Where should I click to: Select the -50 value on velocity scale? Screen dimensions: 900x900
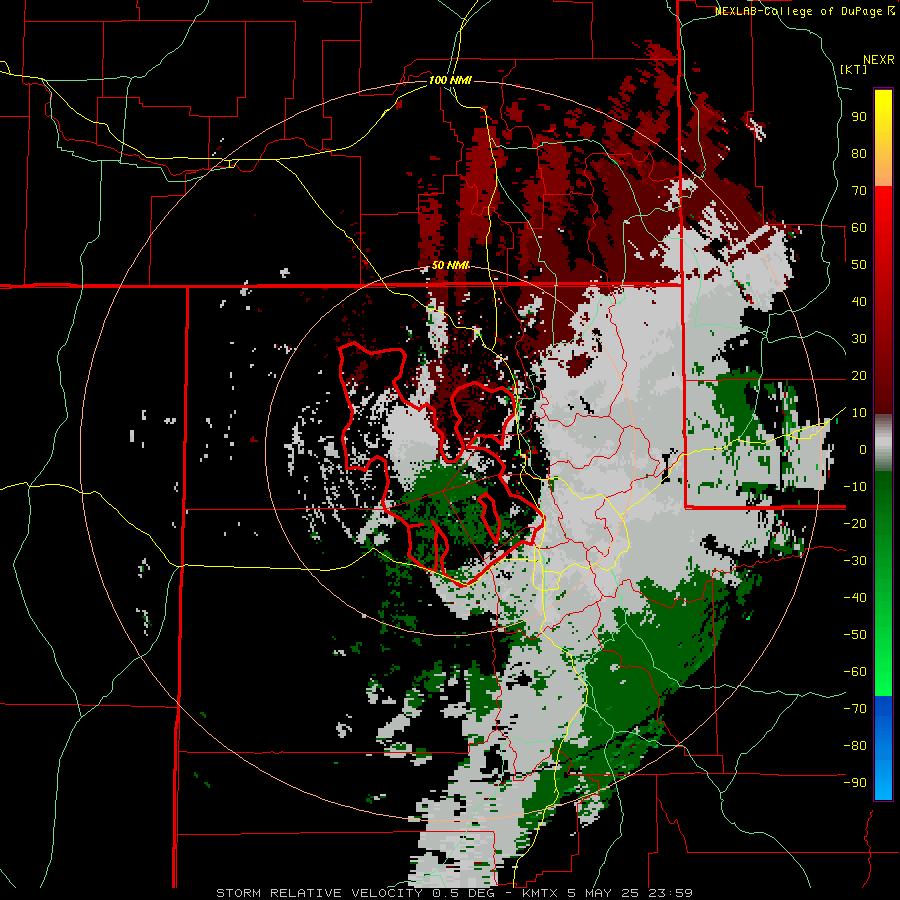(x=855, y=634)
